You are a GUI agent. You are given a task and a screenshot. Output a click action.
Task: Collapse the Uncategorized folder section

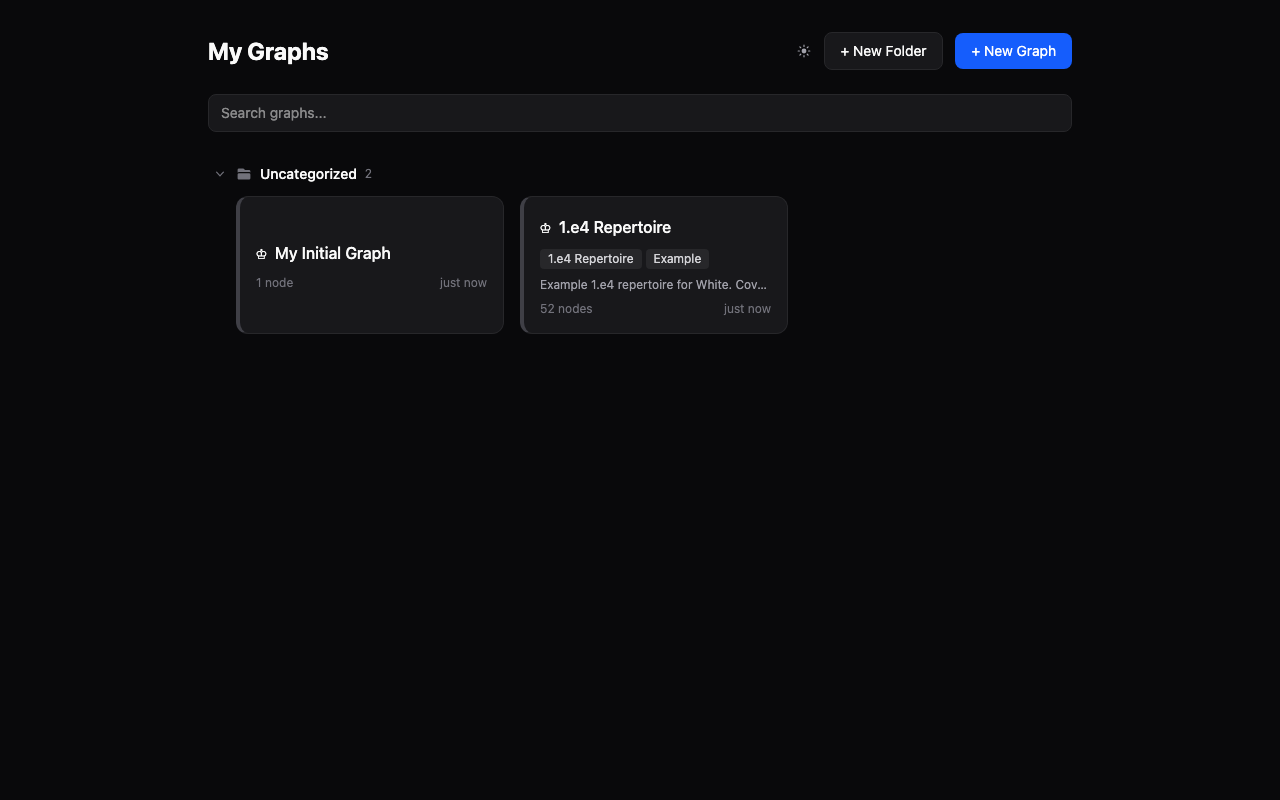(220, 173)
